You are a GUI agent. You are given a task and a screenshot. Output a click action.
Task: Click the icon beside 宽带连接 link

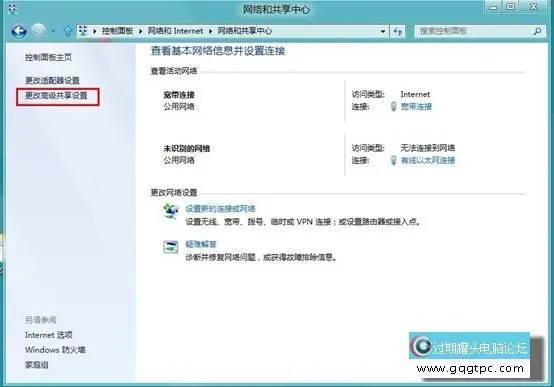393,106
